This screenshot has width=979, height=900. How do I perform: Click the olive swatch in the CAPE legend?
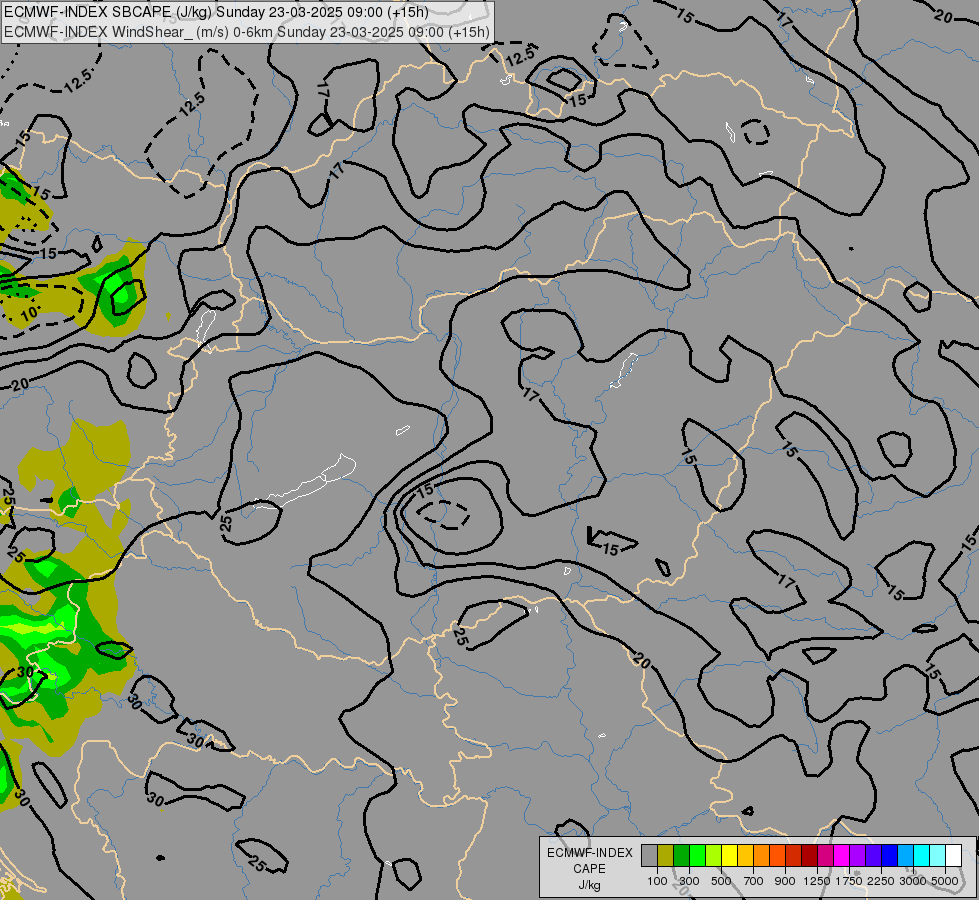666,856
